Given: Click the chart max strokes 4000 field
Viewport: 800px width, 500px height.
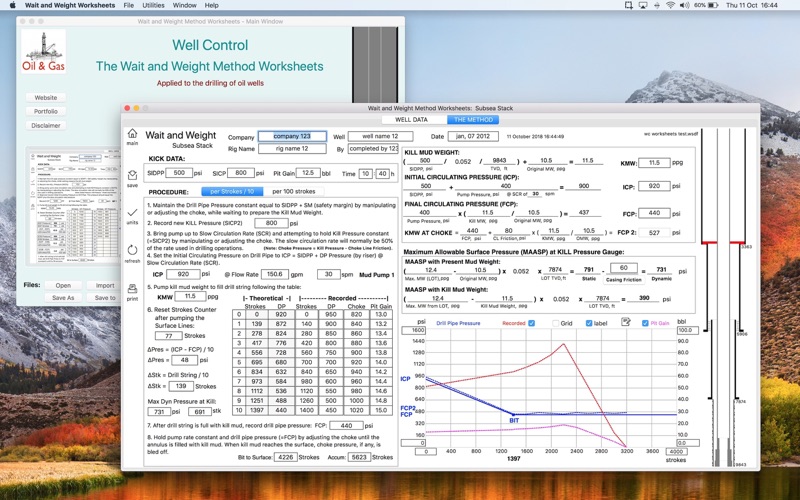Looking at the screenshot, I should [676, 452].
